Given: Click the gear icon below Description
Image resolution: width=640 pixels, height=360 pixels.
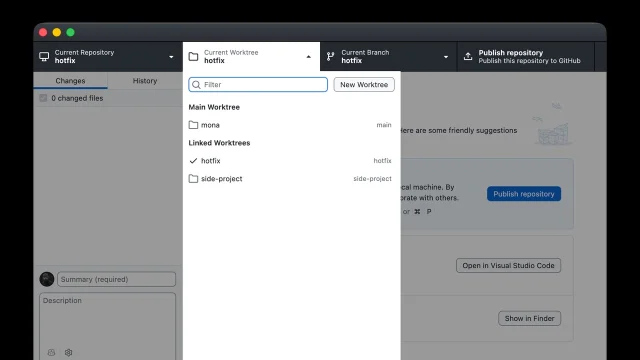Looking at the screenshot, I should [x=69, y=352].
